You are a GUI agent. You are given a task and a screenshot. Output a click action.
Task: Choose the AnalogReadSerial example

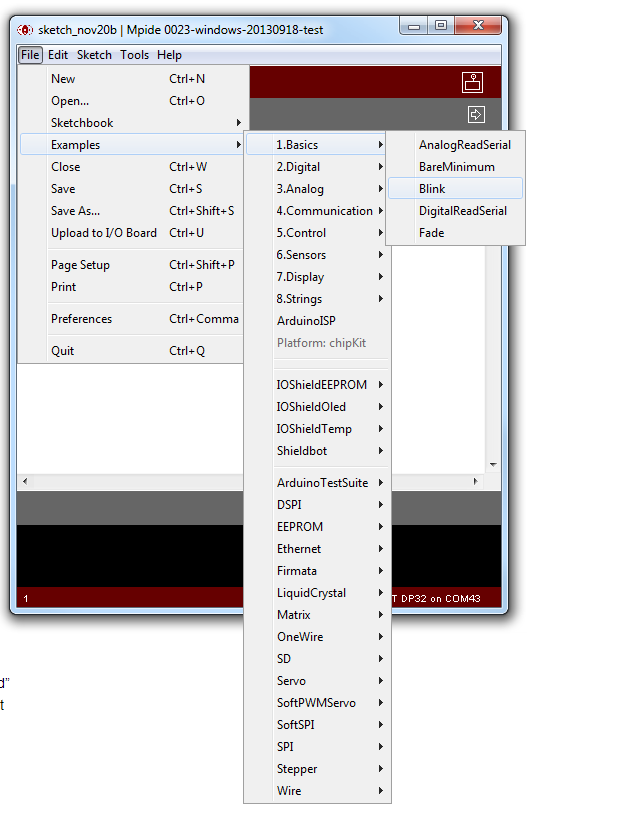coord(464,145)
